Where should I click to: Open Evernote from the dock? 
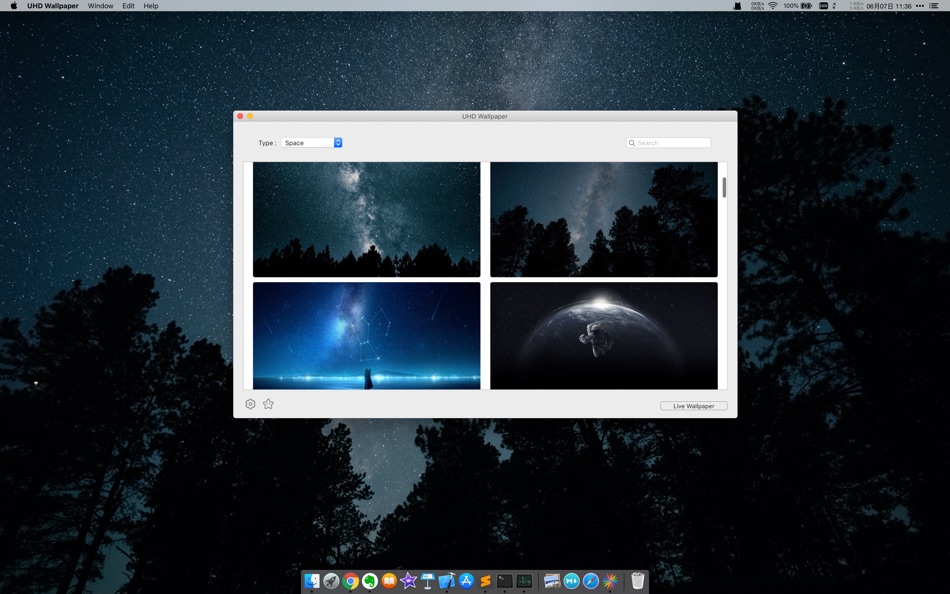370,581
